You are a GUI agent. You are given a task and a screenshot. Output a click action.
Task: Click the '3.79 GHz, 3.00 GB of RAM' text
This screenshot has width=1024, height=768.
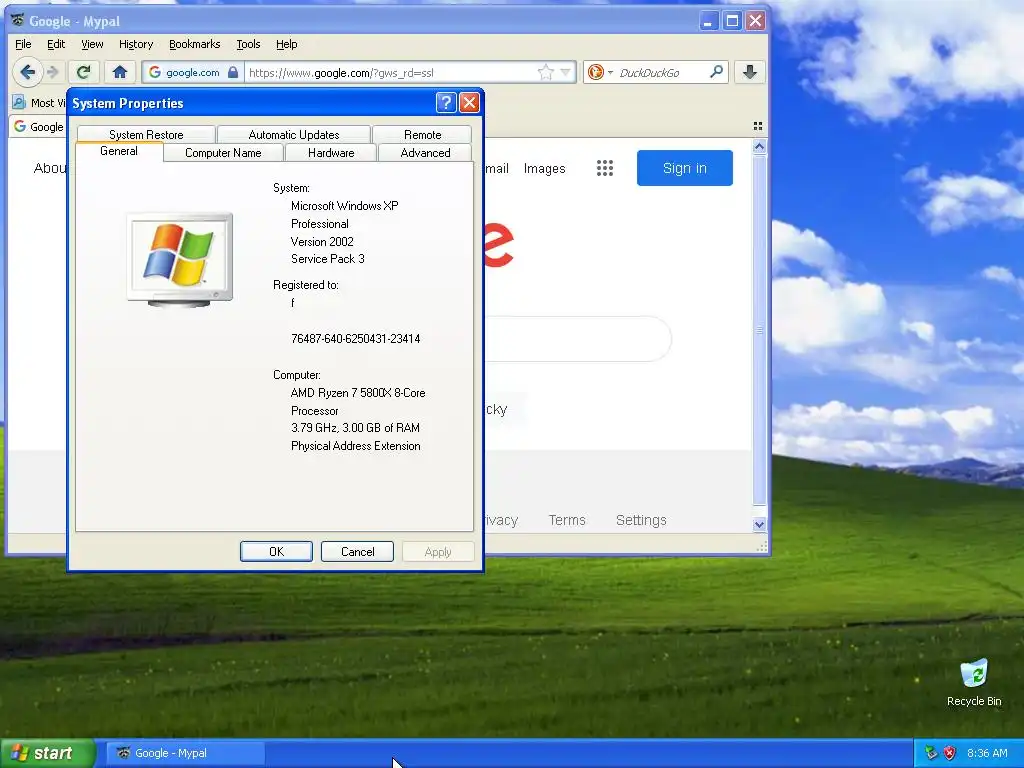(355, 428)
